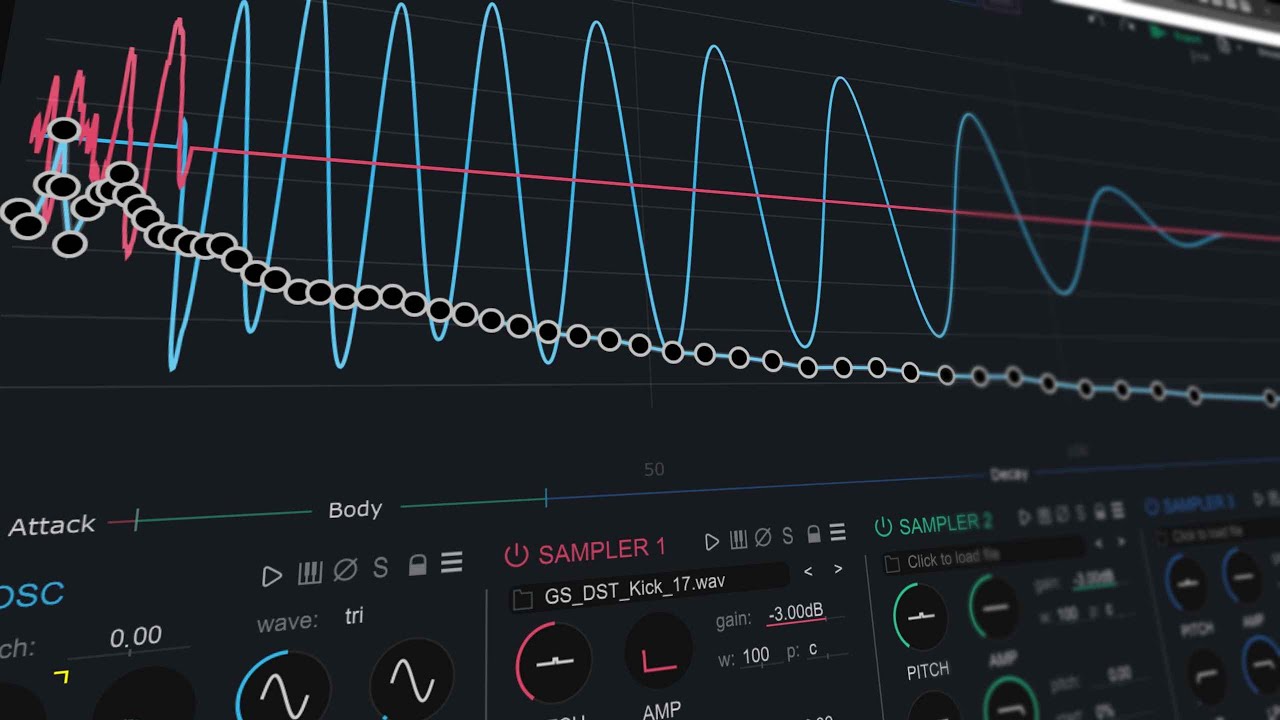Viewport: 1280px width, 720px height.
Task: Click the Sampler 2 PITCH knob
Action: 921,616
